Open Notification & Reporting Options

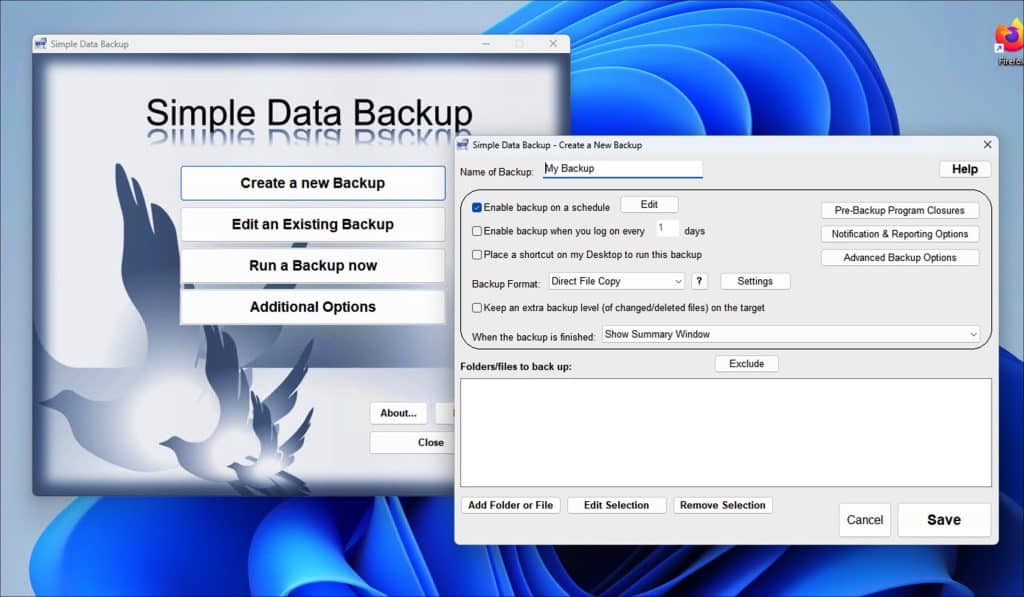[899, 234]
